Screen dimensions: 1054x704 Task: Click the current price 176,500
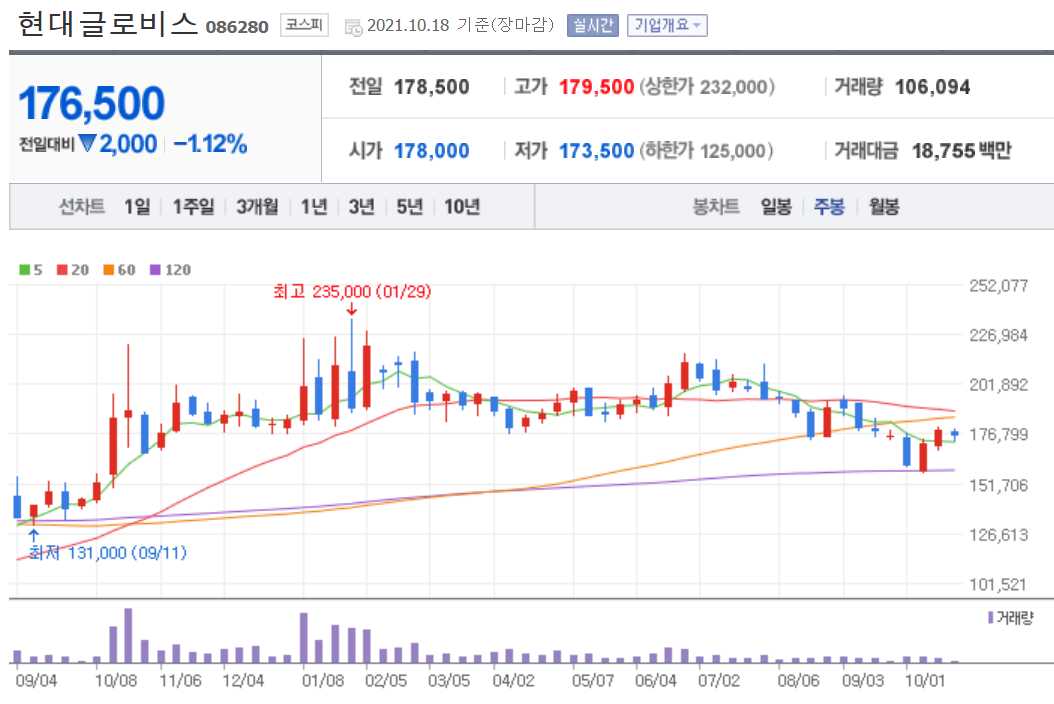(x=91, y=104)
